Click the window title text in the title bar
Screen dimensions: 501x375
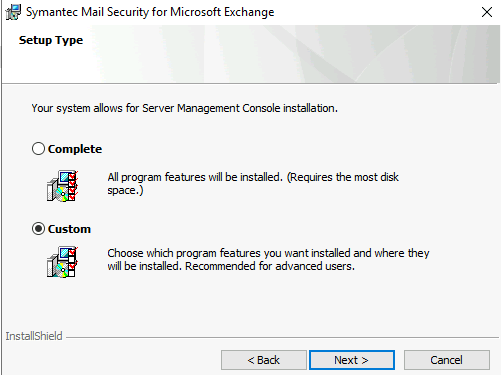click(x=150, y=12)
